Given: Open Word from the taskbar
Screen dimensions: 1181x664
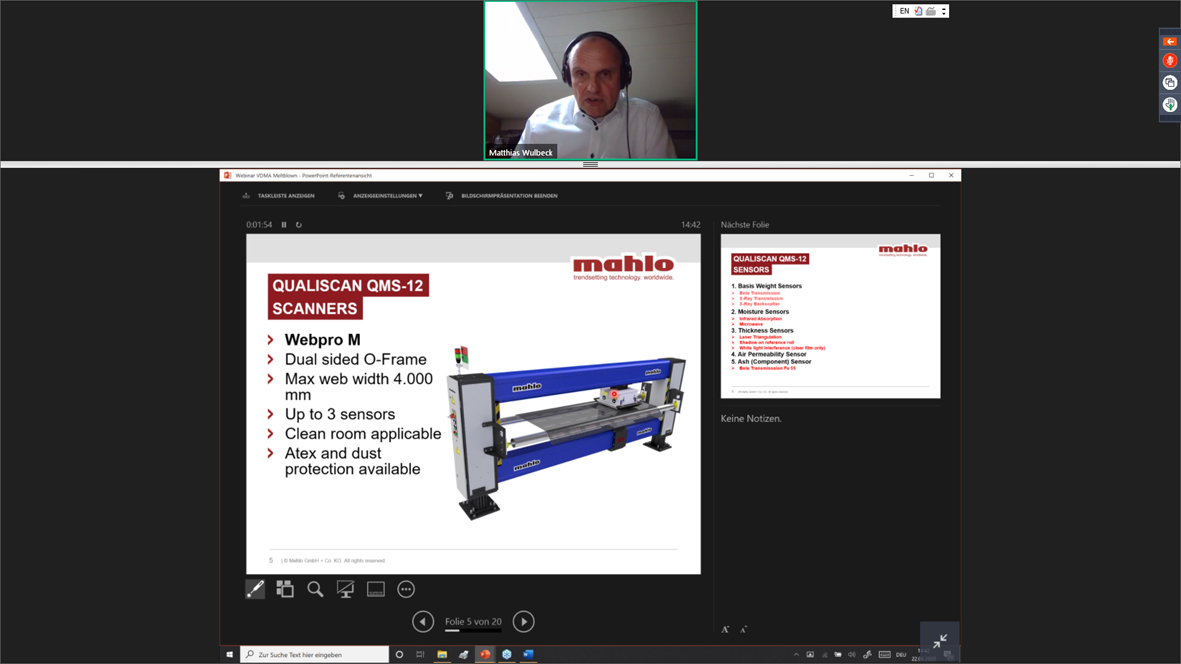Looking at the screenshot, I should click(x=528, y=655).
